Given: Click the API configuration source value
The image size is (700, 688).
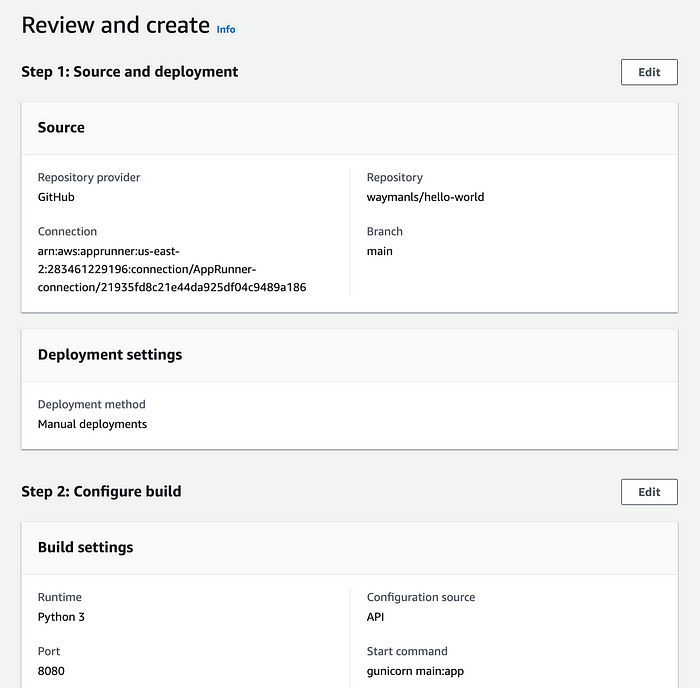Looking at the screenshot, I should click(375, 617).
